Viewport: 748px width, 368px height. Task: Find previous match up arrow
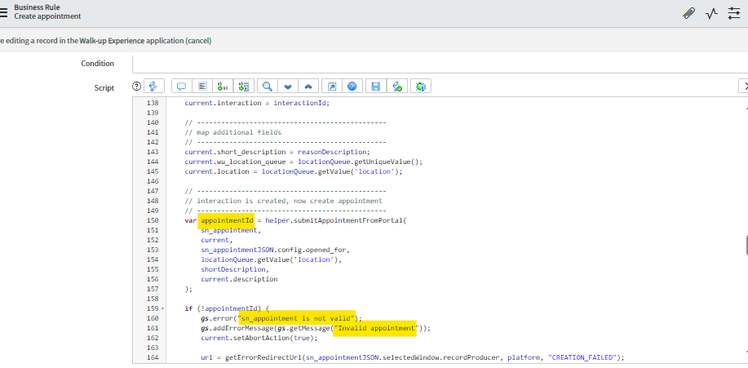309,86
